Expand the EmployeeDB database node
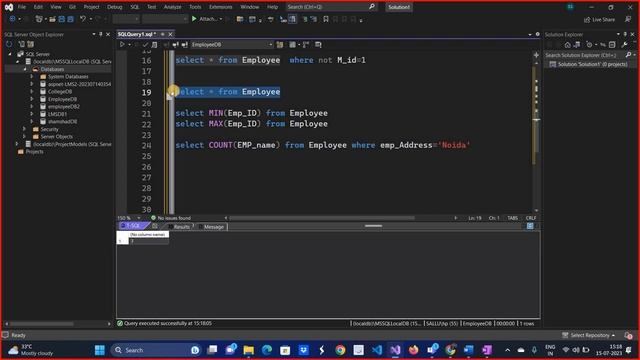 (32, 99)
